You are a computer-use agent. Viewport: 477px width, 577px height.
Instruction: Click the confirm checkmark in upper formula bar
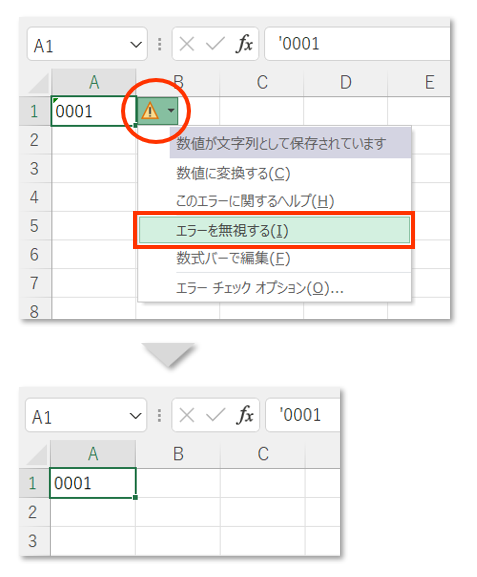215,44
